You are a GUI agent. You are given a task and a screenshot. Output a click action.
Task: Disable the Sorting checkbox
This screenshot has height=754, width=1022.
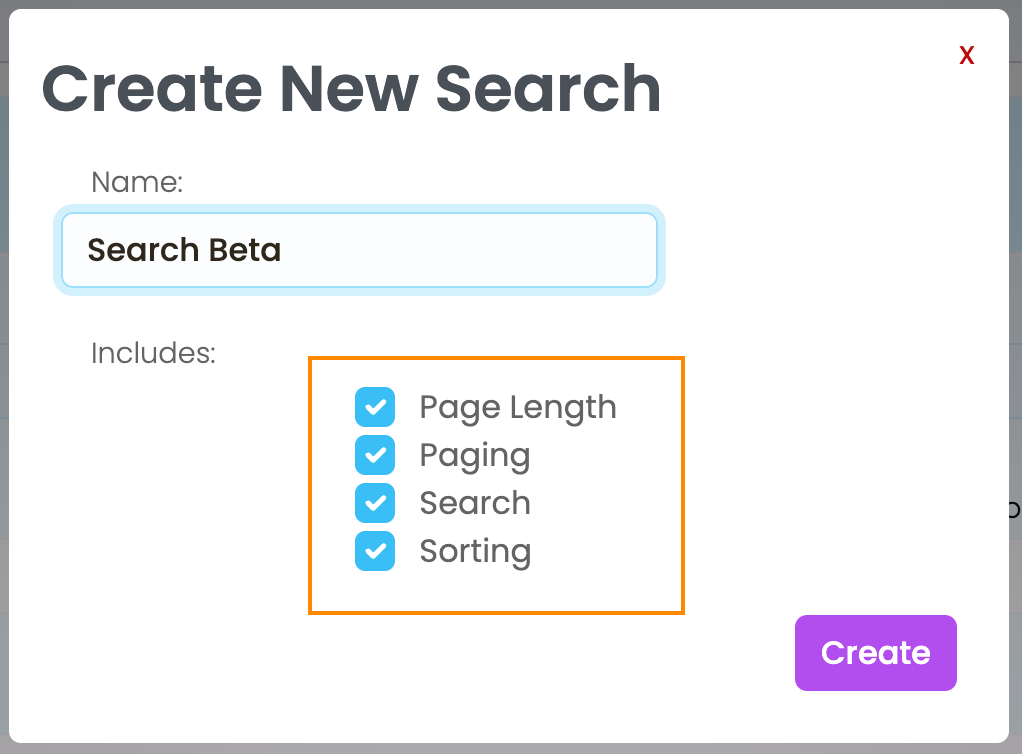tap(375, 551)
